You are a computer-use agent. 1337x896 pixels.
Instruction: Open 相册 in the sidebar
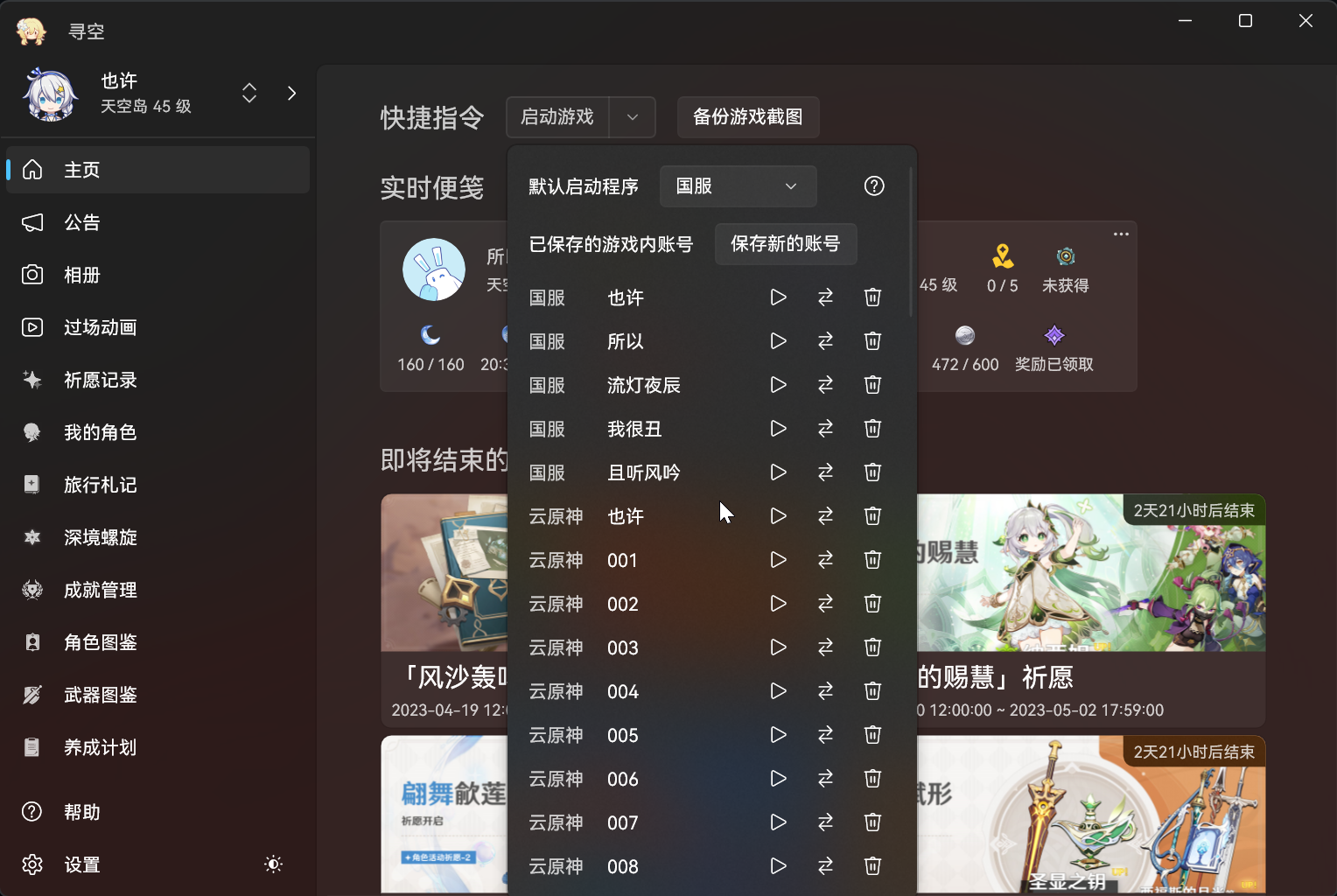[x=157, y=275]
